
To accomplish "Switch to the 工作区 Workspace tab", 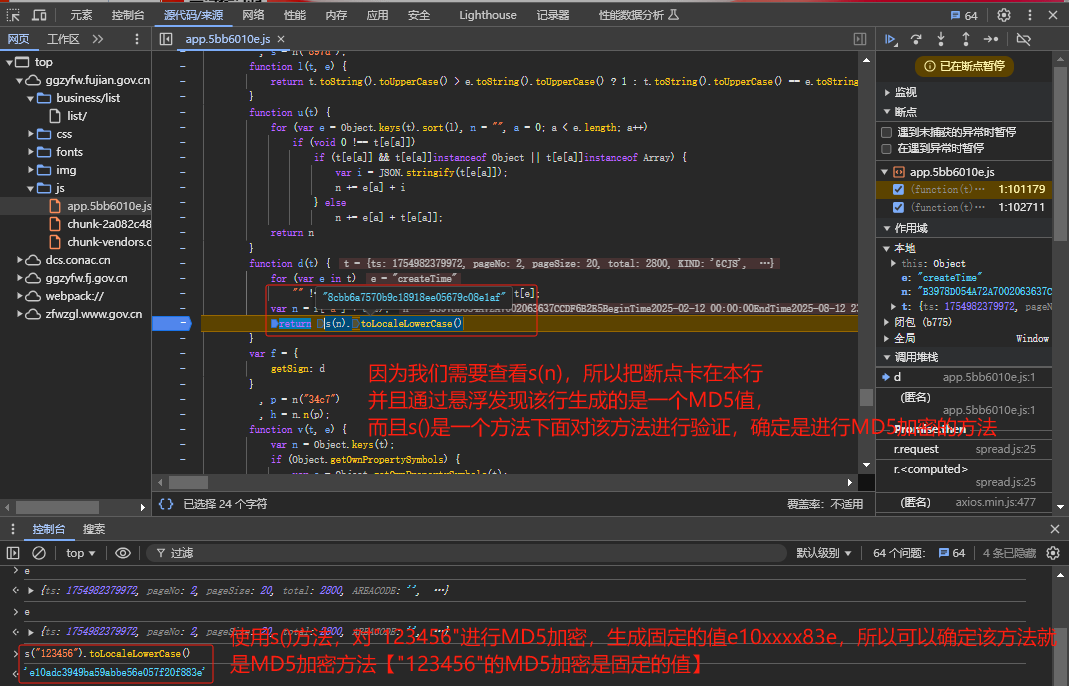I will pyautogui.click(x=63, y=39).
